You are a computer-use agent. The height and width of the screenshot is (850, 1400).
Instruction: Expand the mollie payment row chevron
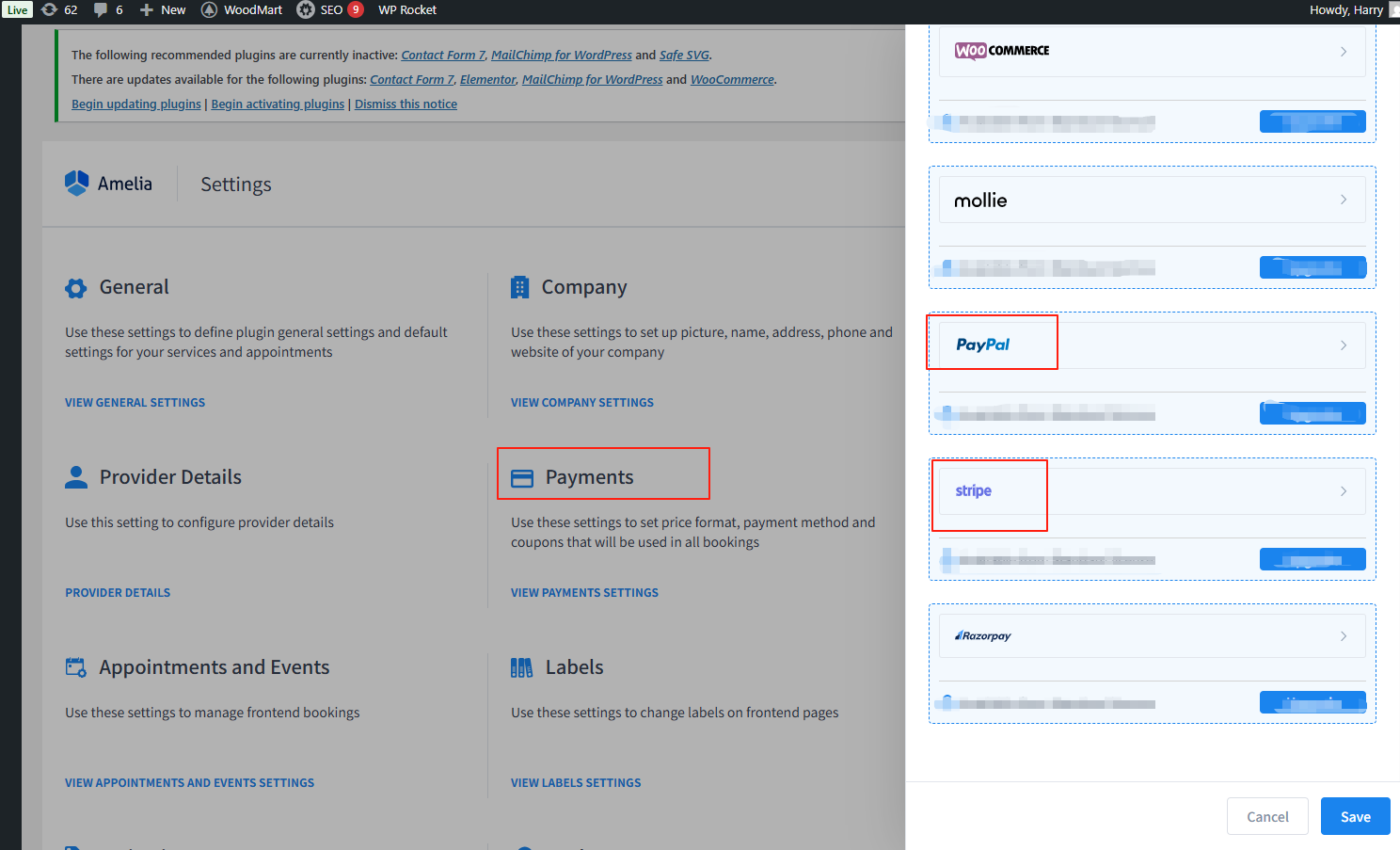(x=1344, y=200)
